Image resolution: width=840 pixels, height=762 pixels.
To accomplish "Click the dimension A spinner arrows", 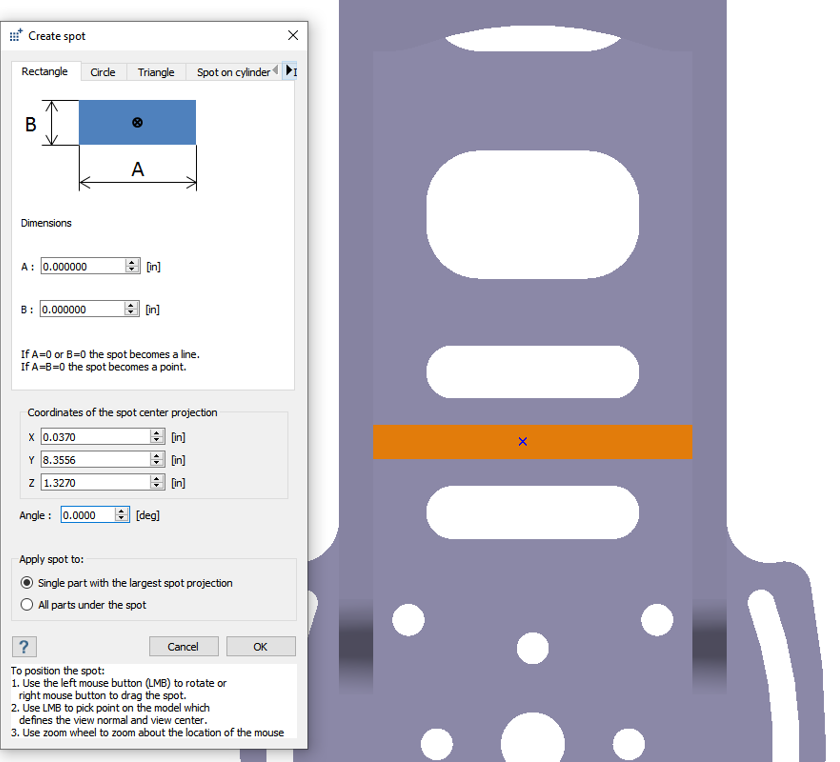I will pos(132,267).
